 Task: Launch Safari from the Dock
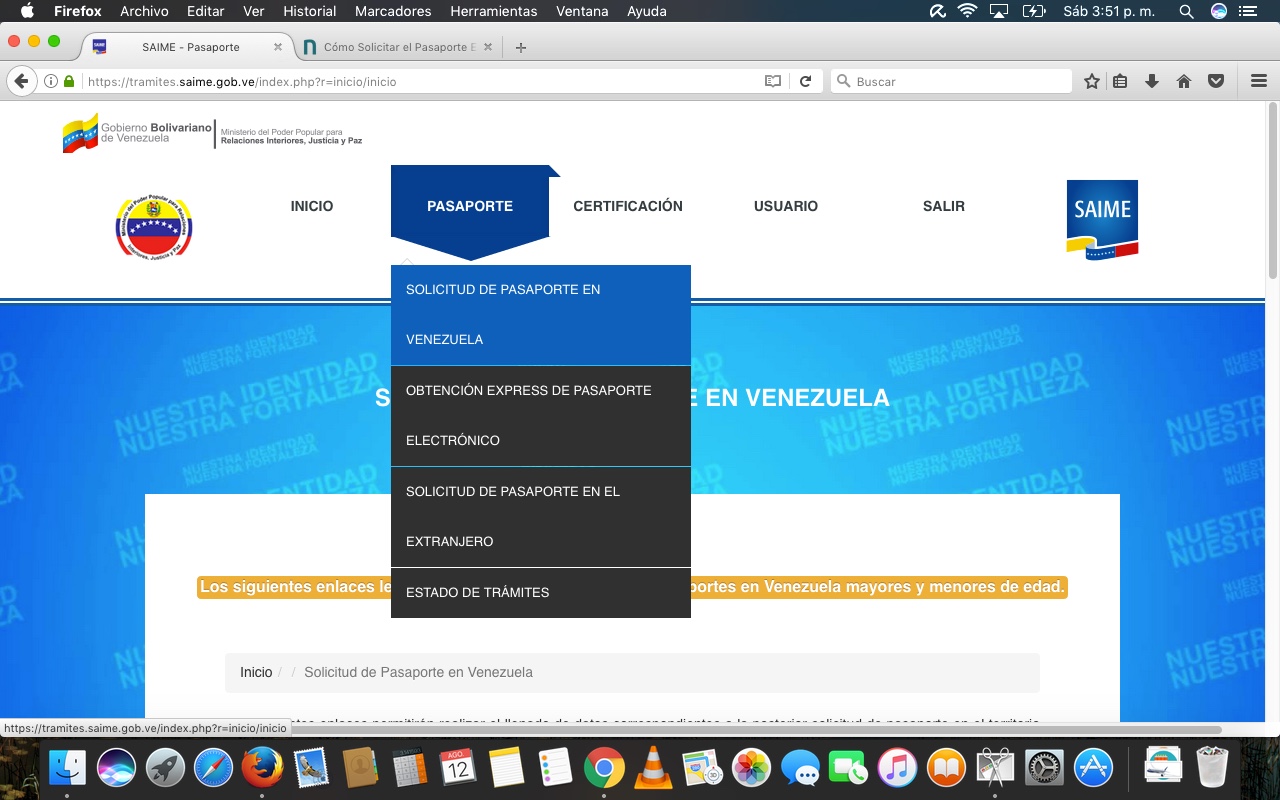214,767
